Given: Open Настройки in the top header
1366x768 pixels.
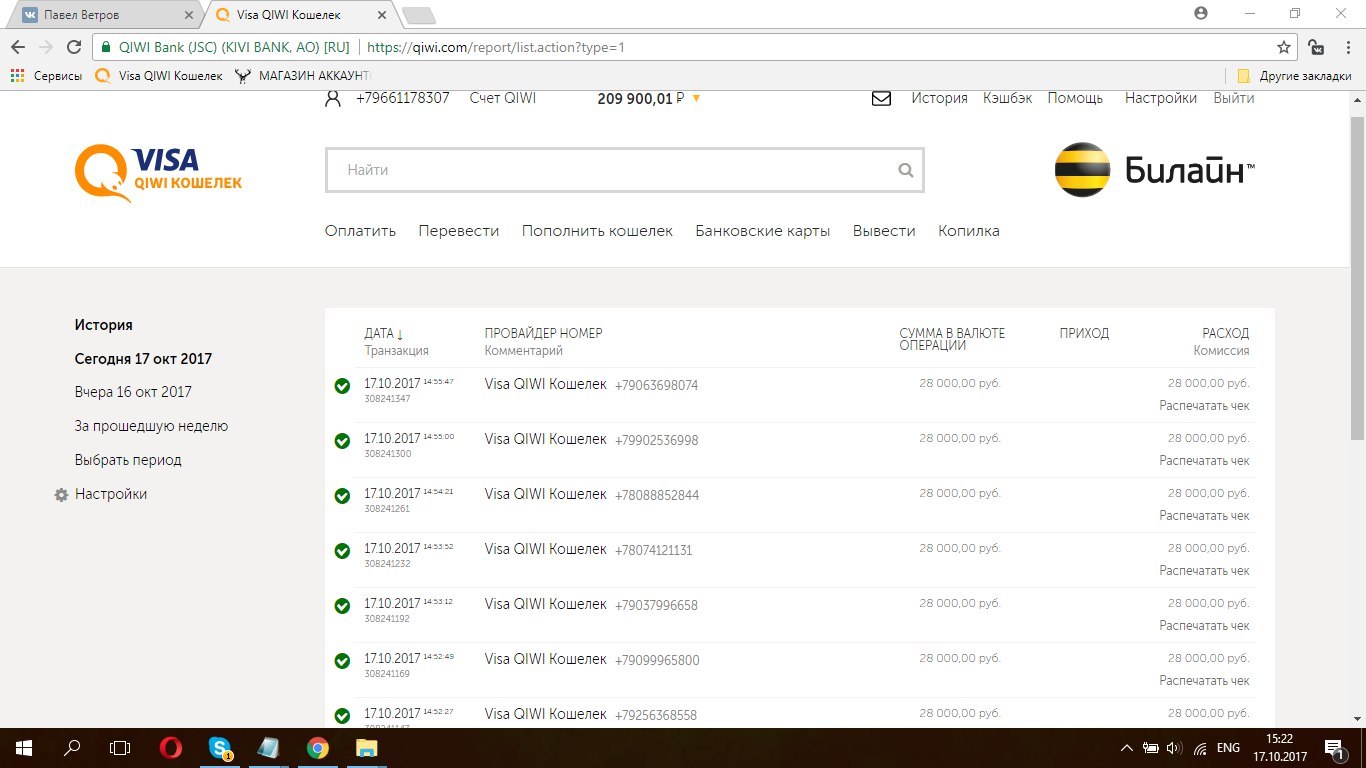Looking at the screenshot, I should point(1161,98).
